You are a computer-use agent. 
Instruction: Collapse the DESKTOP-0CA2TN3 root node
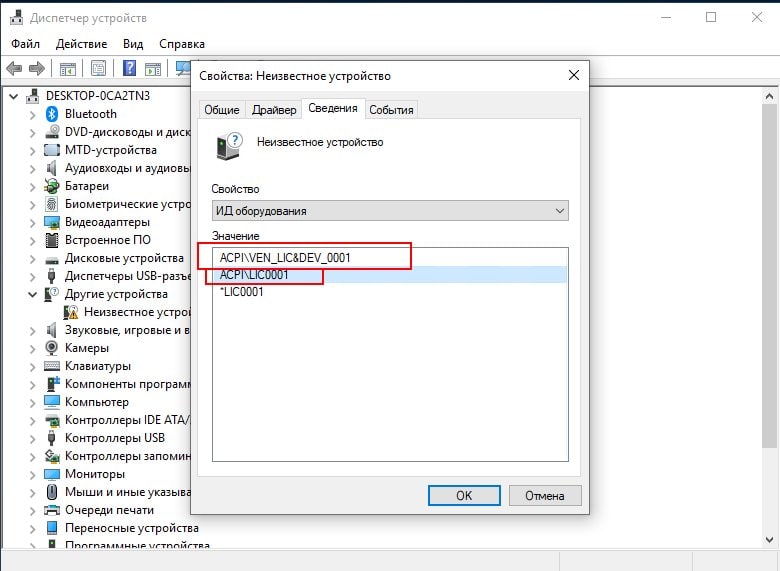pos(14,96)
